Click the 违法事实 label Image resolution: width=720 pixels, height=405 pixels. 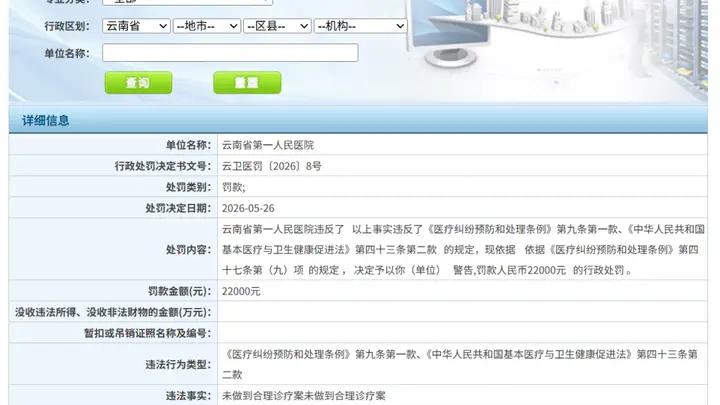coord(188,396)
